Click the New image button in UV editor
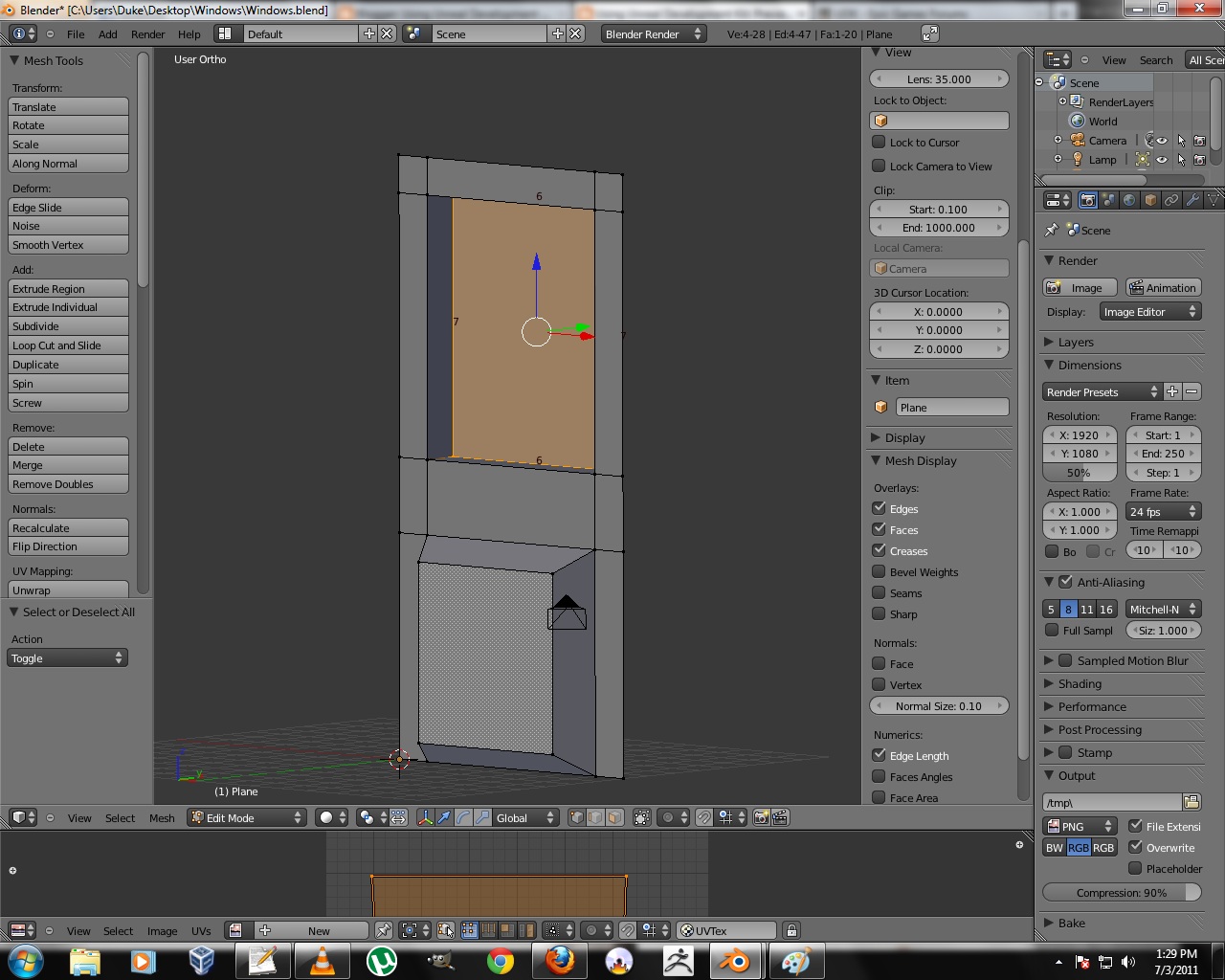 tap(320, 929)
